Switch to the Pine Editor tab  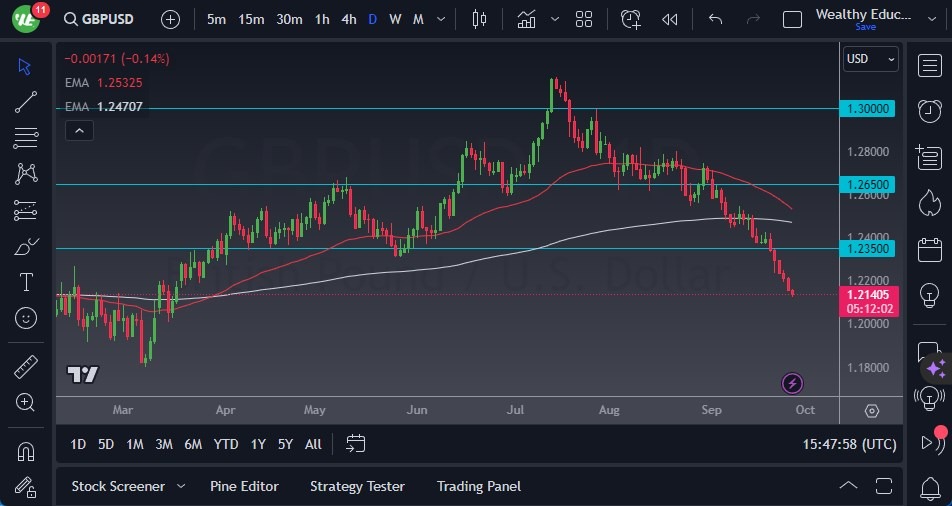(244, 486)
